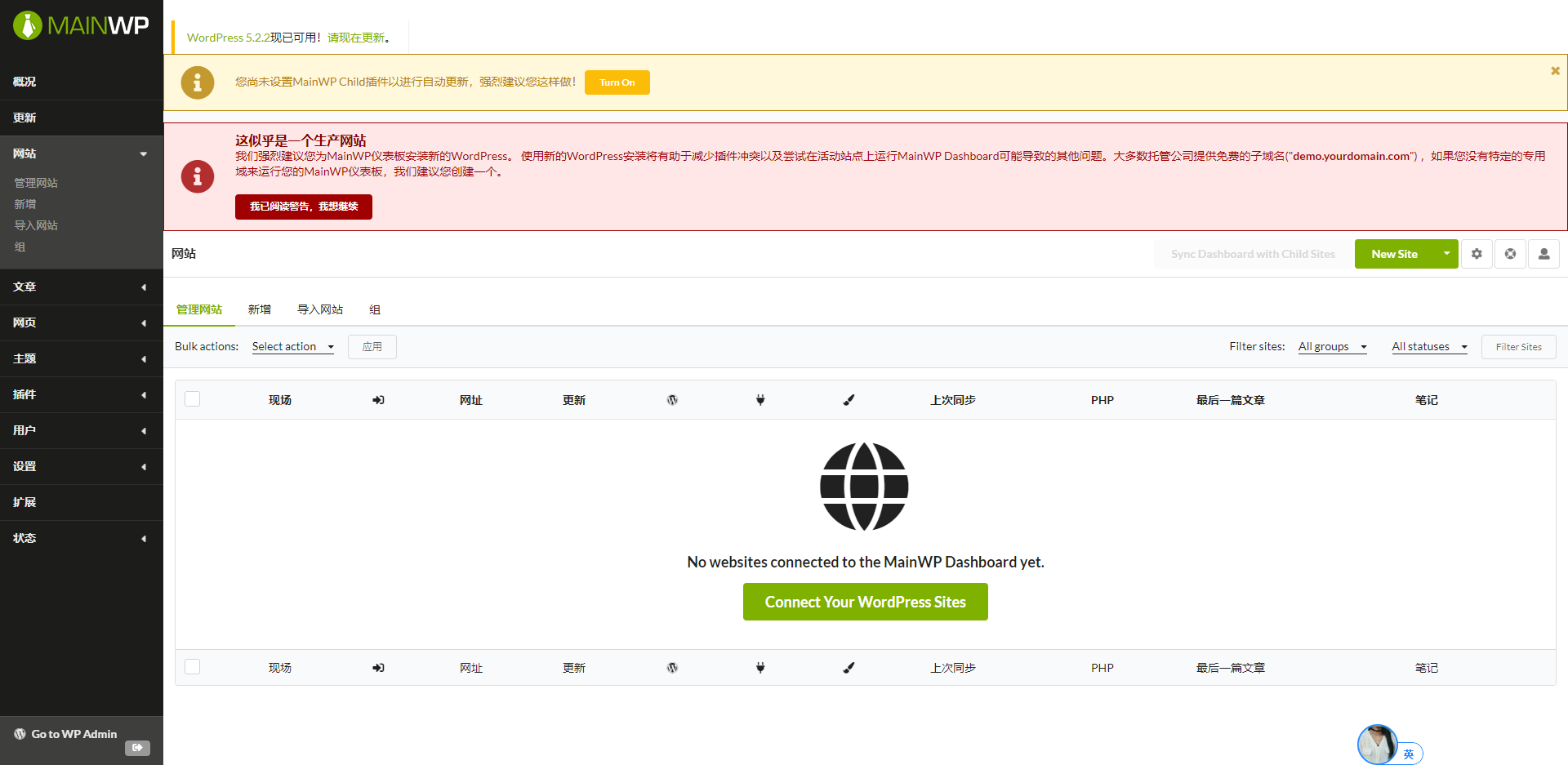
Task: Tick select-all checkbox in table header
Action: click(193, 399)
